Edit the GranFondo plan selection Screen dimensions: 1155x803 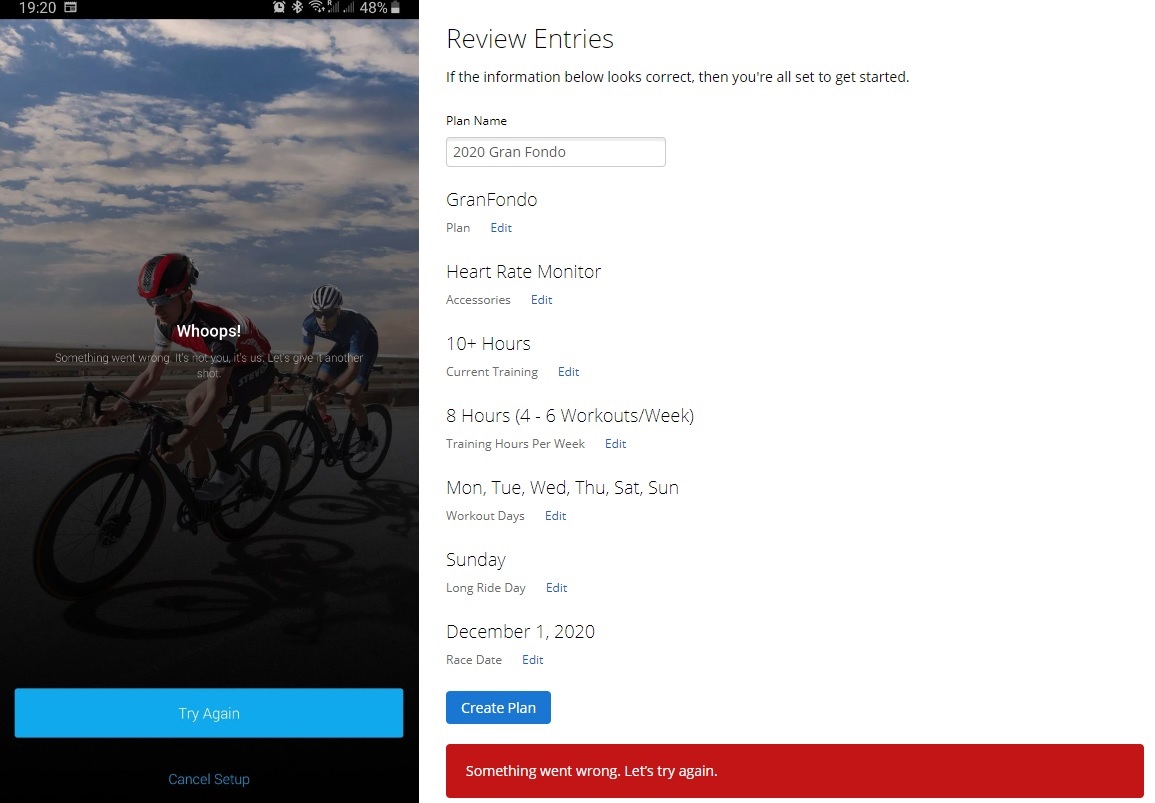point(501,228)
